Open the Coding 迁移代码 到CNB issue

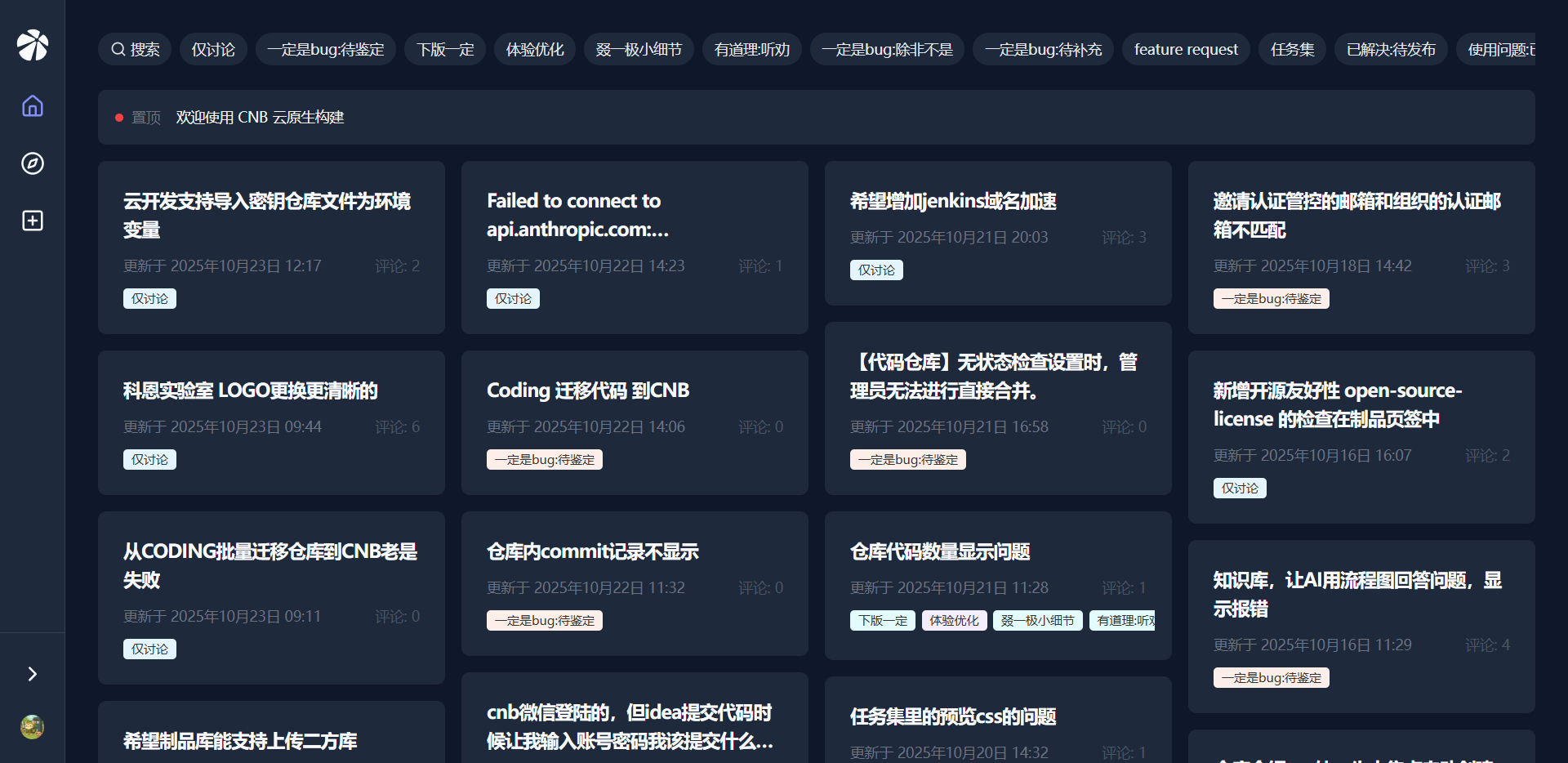587,390
